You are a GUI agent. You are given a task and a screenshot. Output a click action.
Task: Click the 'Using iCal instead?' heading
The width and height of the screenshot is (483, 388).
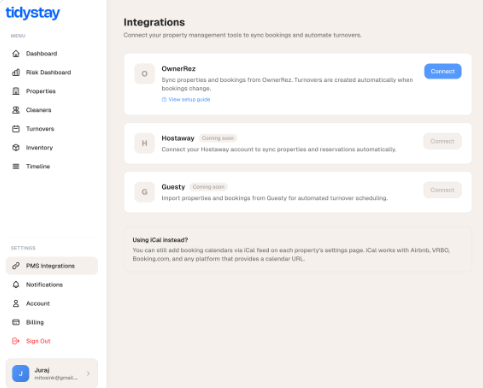click(x=160, y=240)
